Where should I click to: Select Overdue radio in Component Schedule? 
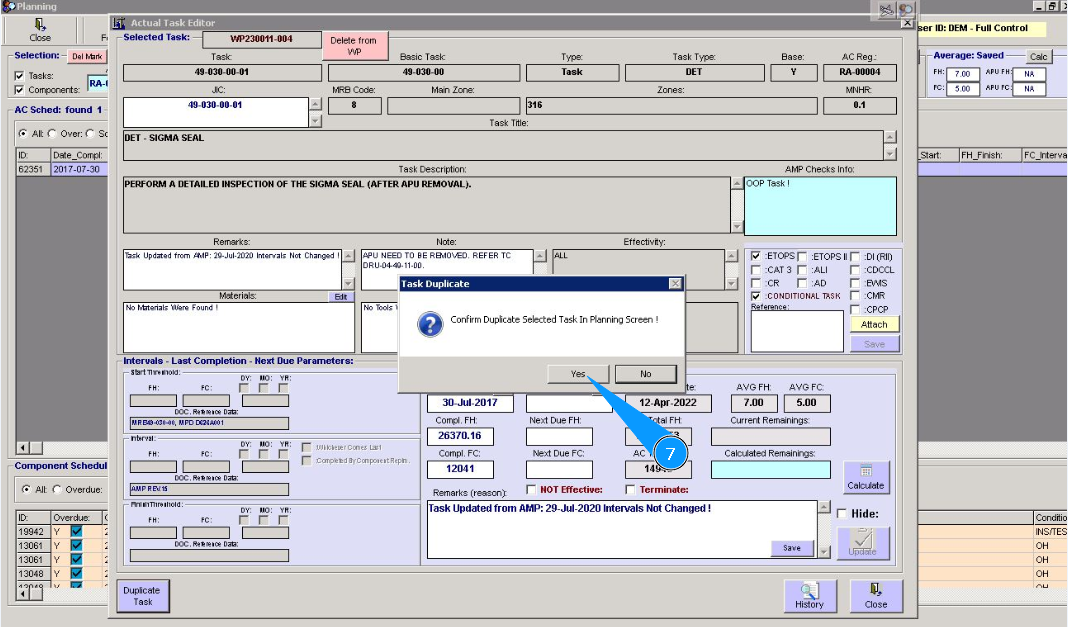coord(57,489)
